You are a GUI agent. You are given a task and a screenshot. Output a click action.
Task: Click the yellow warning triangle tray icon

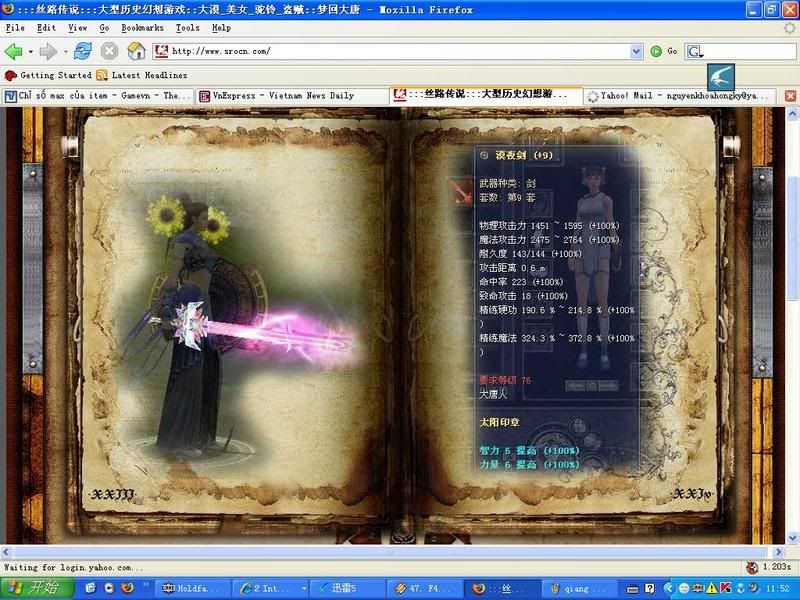pyautogui.click(x=712, y=588)
